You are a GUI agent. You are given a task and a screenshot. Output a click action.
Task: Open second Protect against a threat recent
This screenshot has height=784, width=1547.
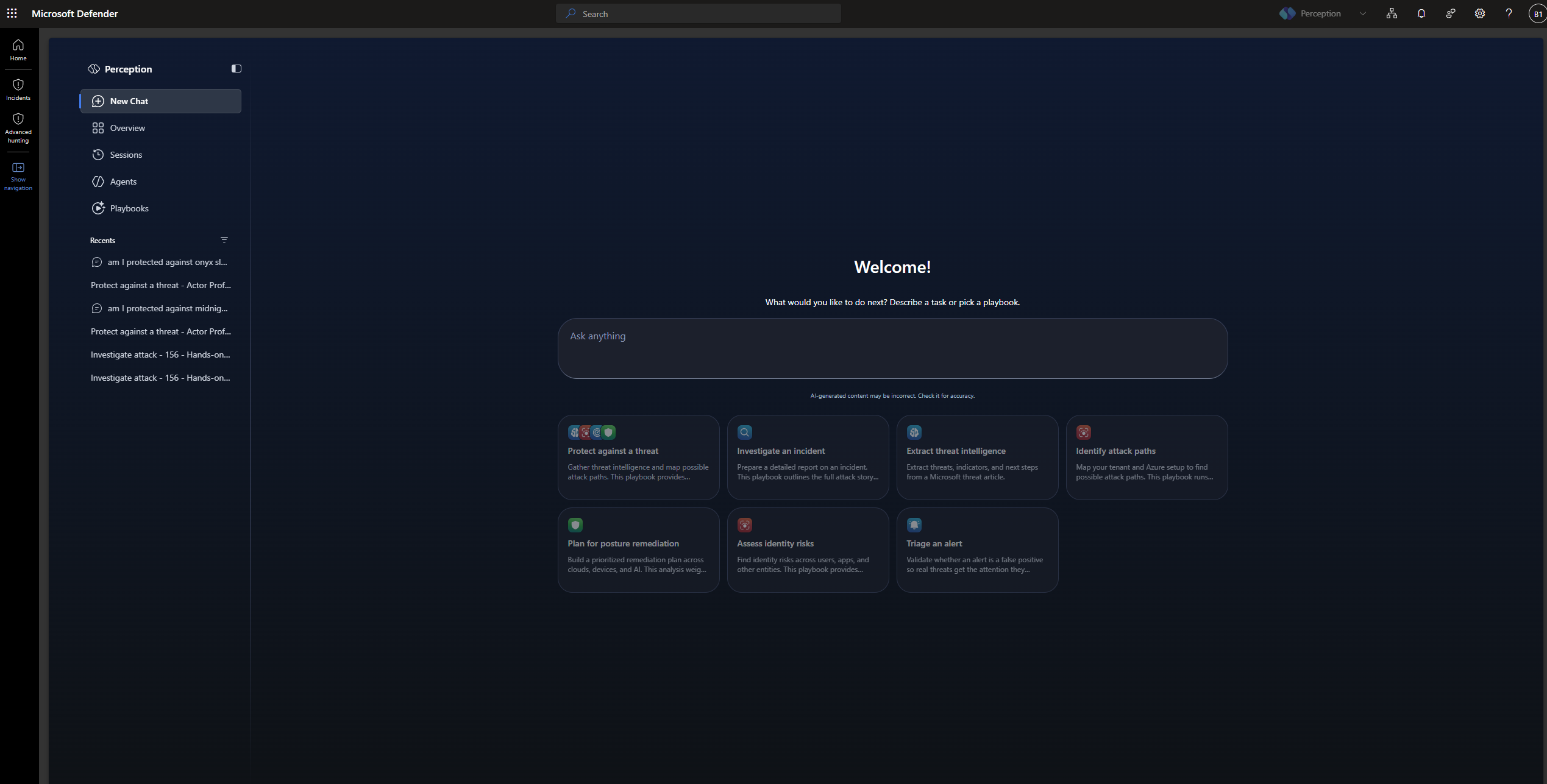161,331
